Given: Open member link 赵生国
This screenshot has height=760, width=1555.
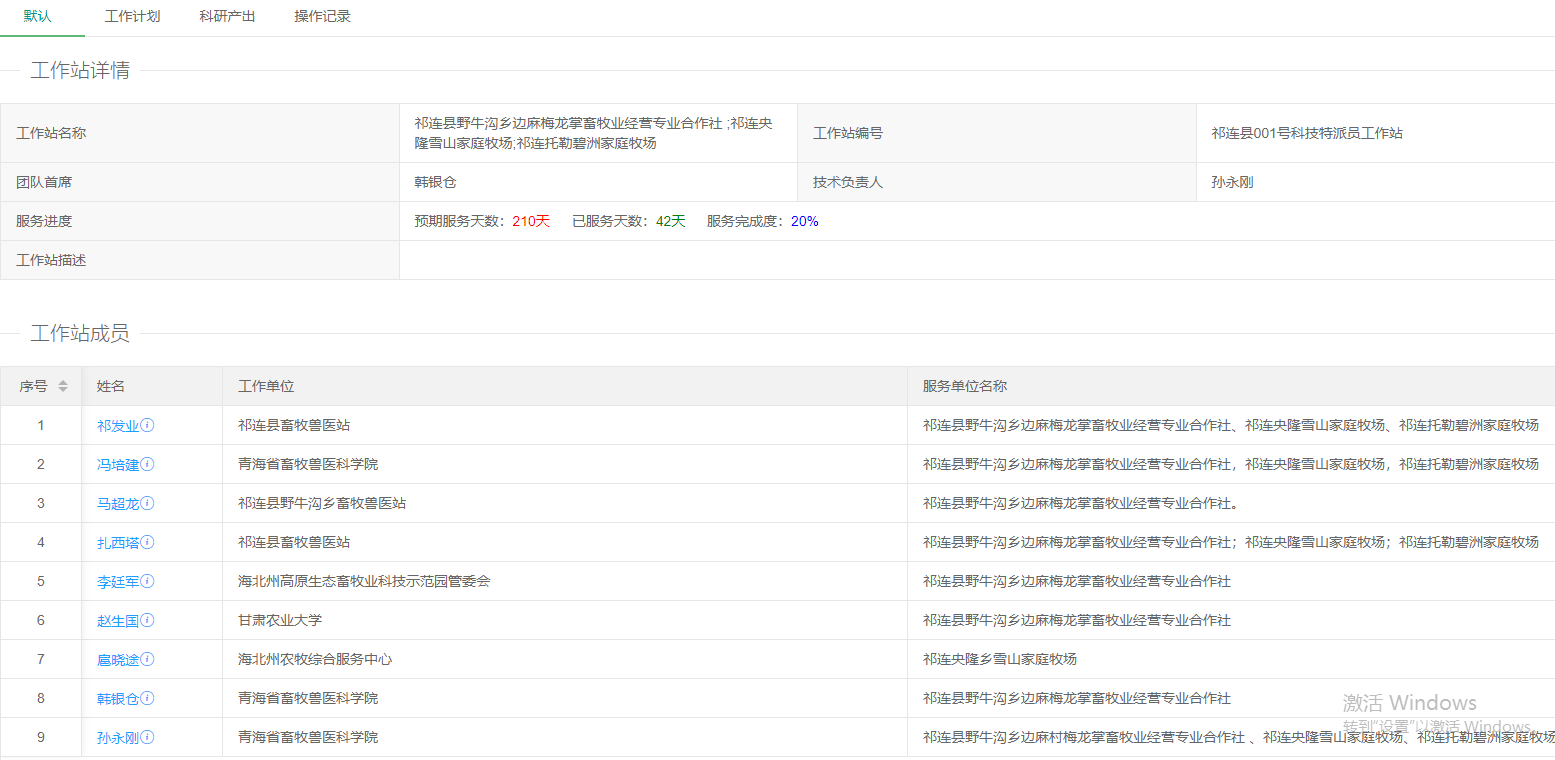Looking at the screenshot, I should (118, 621).
